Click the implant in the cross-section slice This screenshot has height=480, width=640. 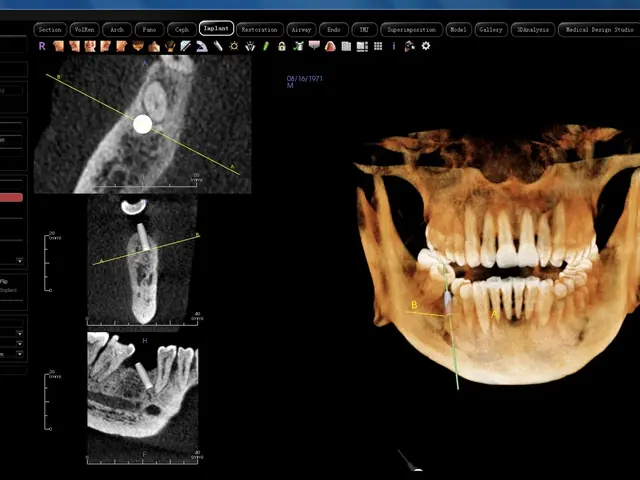(x=143, y=237)
